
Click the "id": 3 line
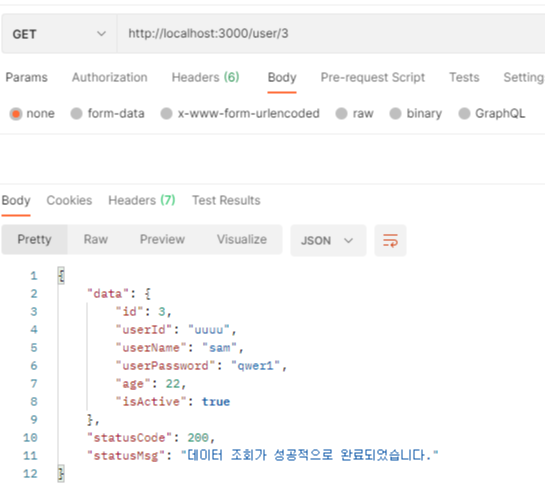pos(143,312)
